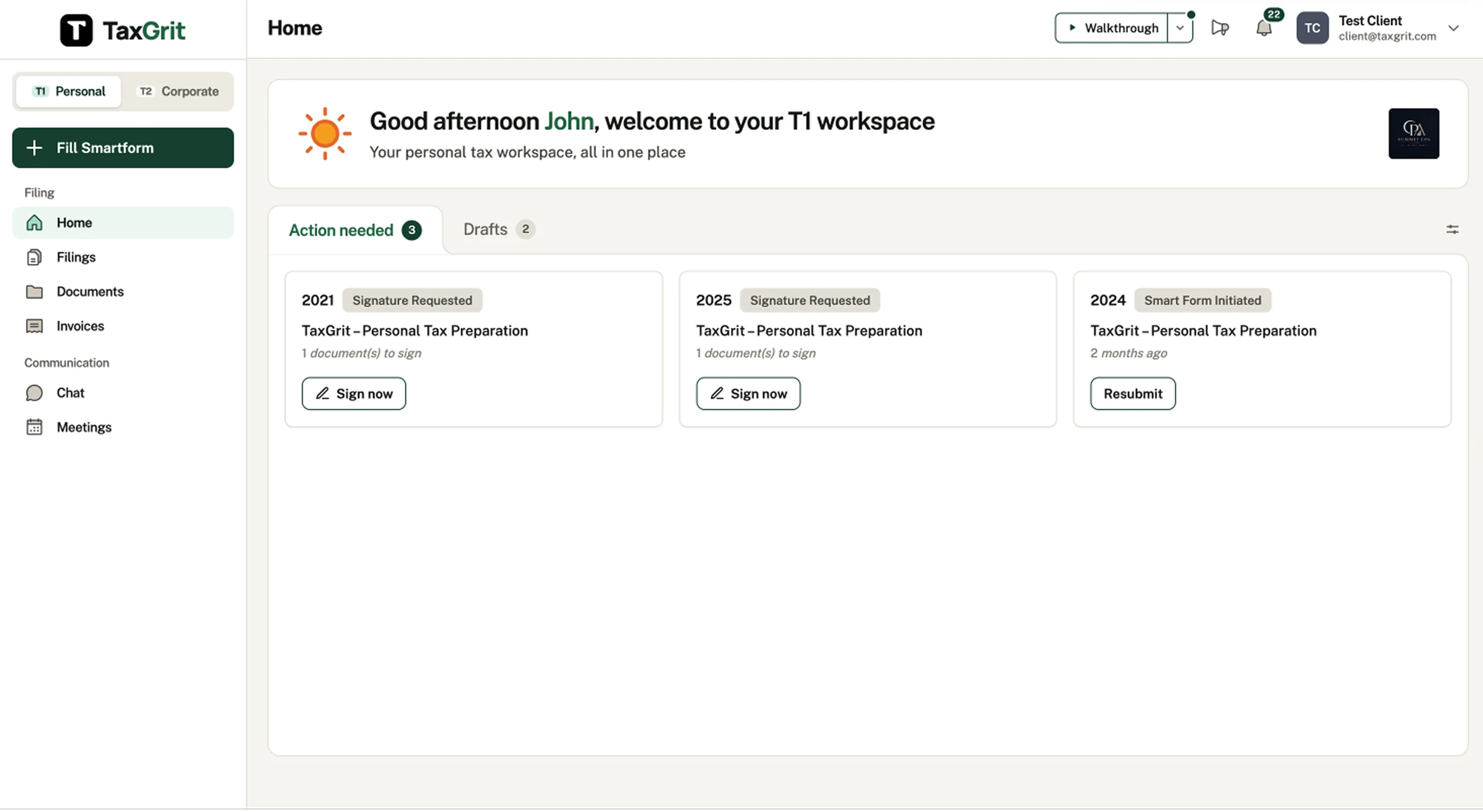The height and width of the screenshot is (812, 1483).
Task: Click the year 2025 label
Action: pos(713,300)
